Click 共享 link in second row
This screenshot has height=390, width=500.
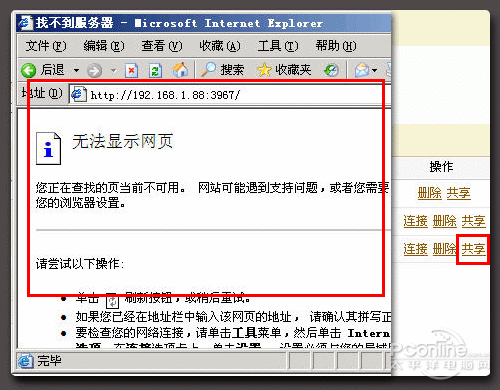[x=473, y=221]
